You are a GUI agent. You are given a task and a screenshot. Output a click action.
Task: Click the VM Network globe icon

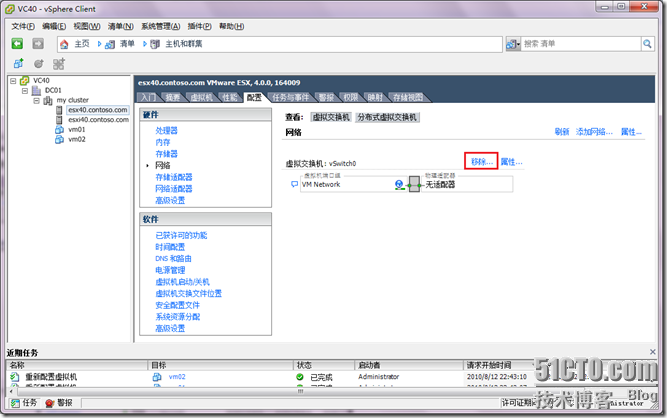399,185
